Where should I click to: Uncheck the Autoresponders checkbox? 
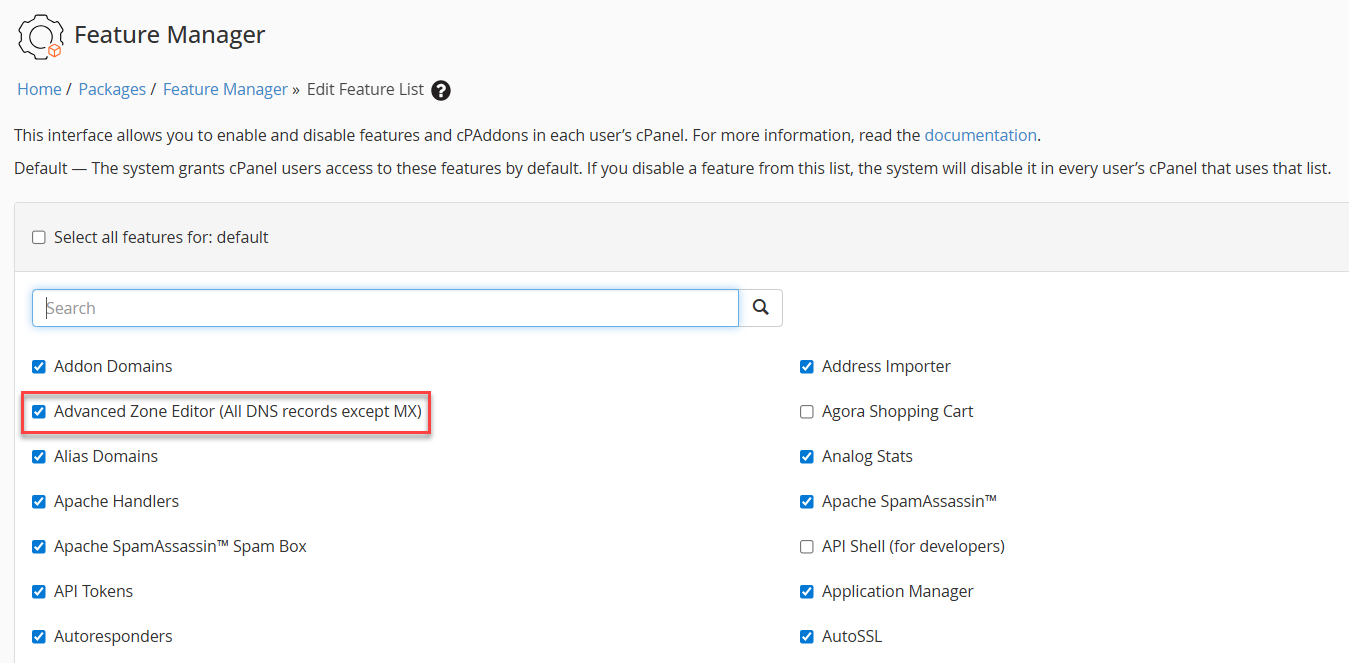point(39,636)
